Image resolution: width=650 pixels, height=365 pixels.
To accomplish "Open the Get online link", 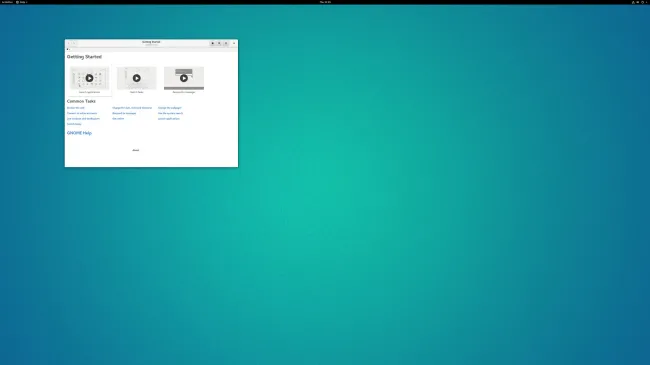I will pos(118,119).
